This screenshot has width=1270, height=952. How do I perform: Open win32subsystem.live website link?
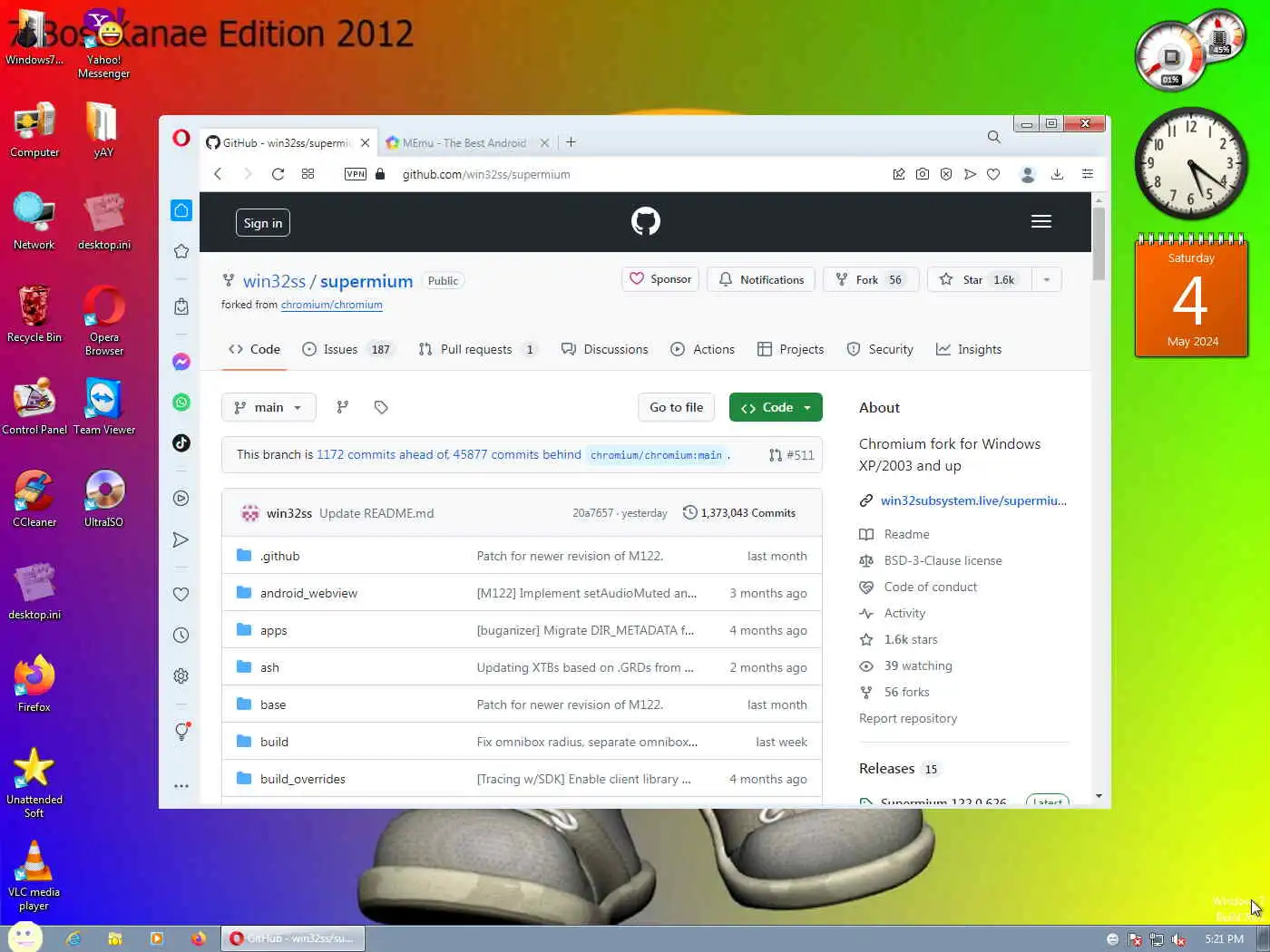(x=973, y=500)
